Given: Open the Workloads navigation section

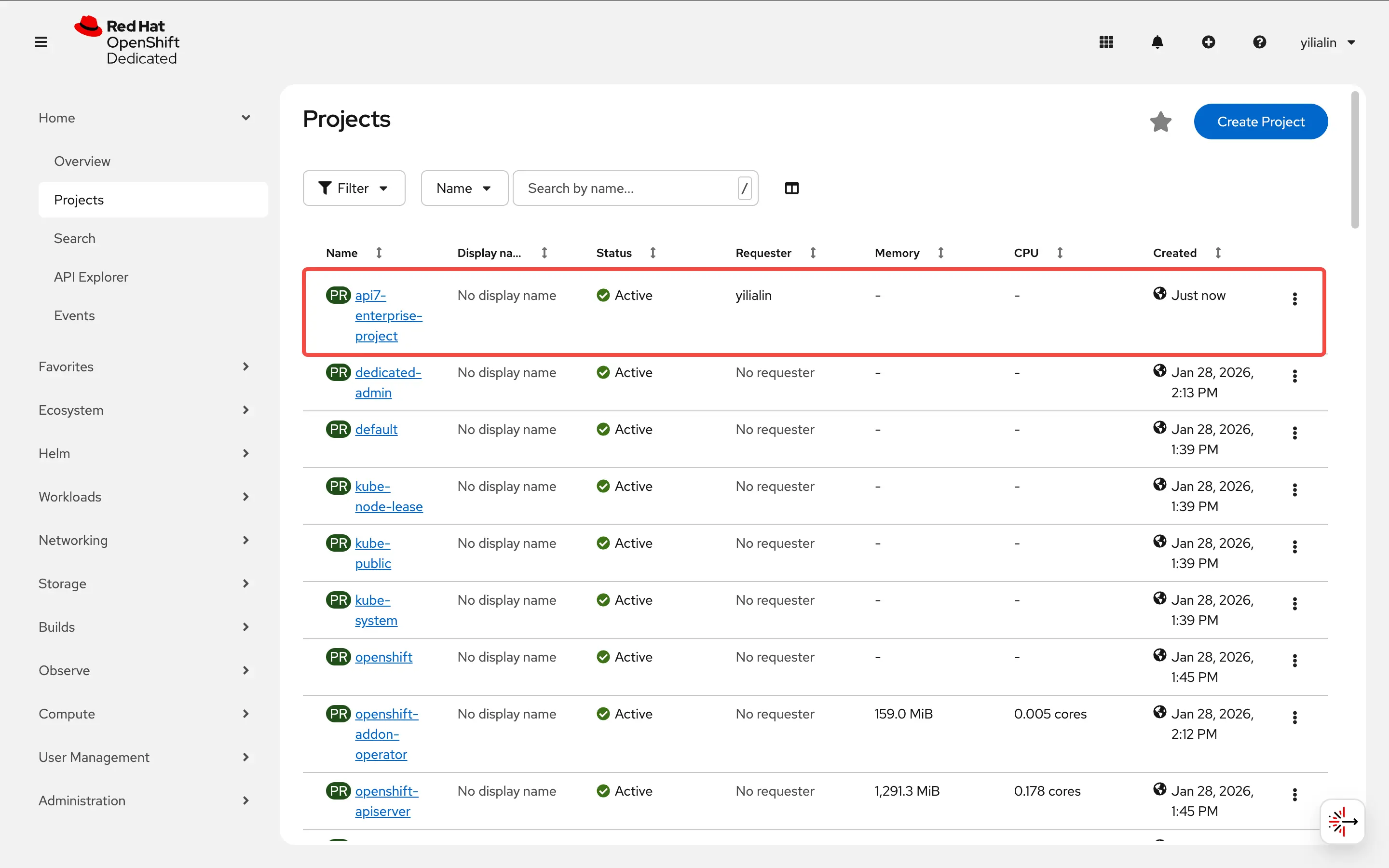Looking at the screenshot, I should pyautogui.click(x=70, y=497).
